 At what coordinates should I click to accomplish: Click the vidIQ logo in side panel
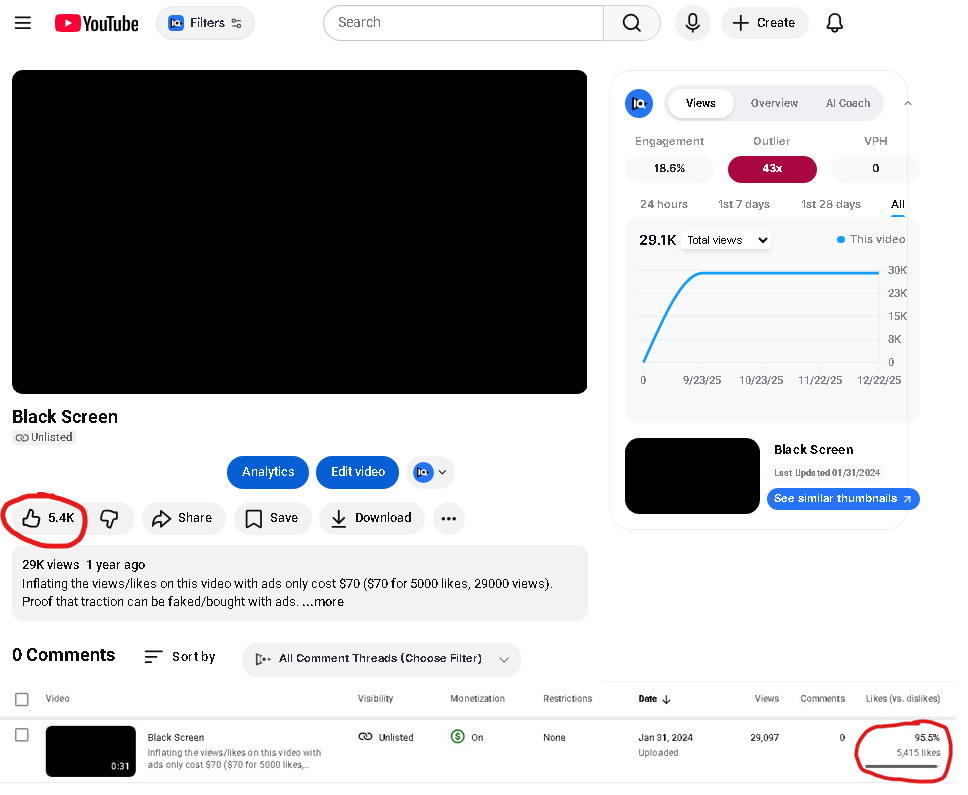click(x=639, y=104)
